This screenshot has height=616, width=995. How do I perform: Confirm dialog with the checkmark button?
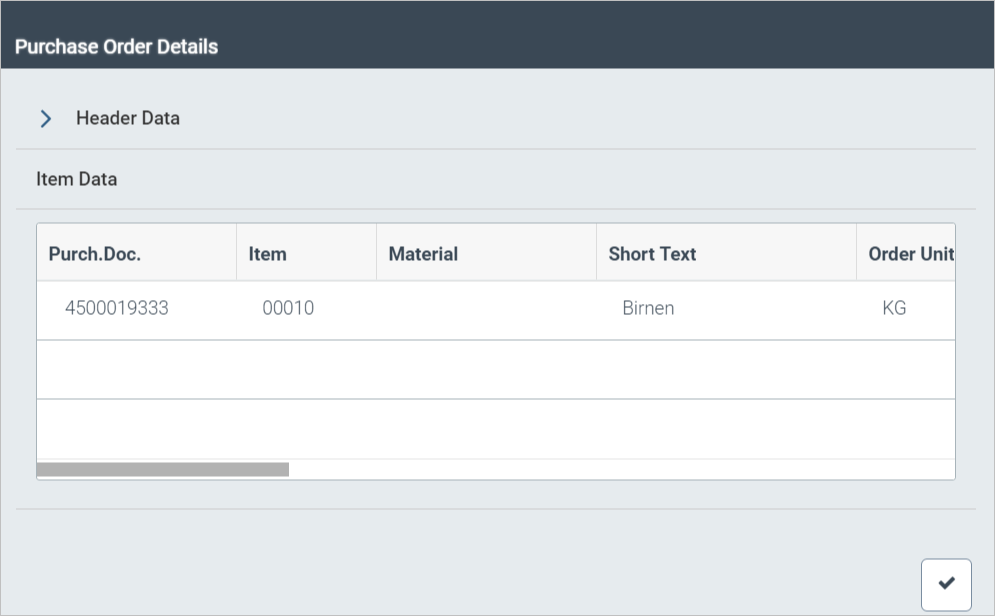coord(946,584)
